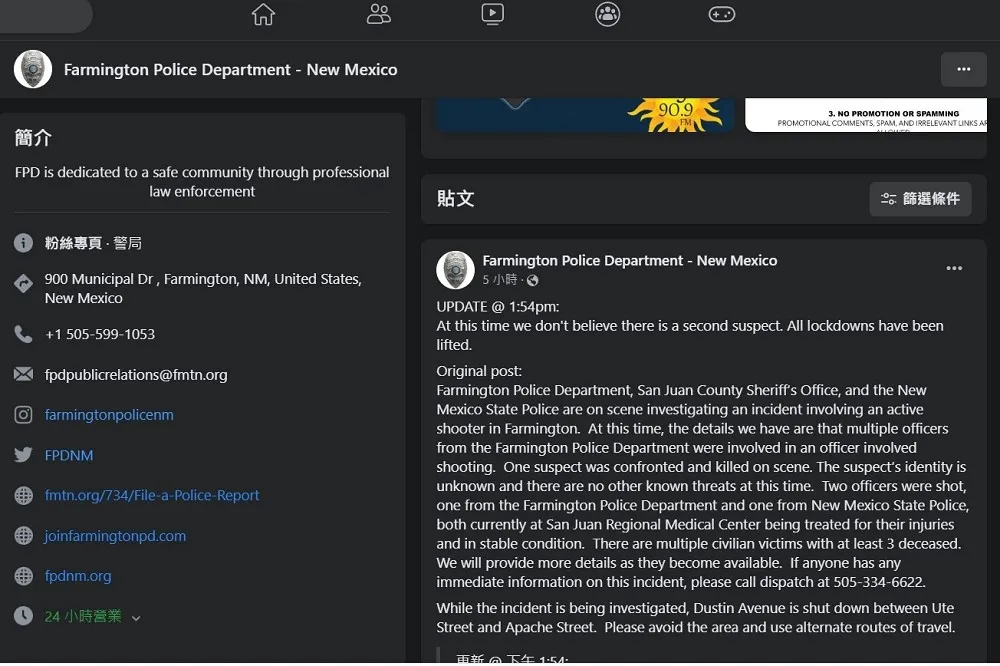Click the page header profile badge avatar
The height and width of the screenshot is (666, 1000).
click(x=33, y=69)
